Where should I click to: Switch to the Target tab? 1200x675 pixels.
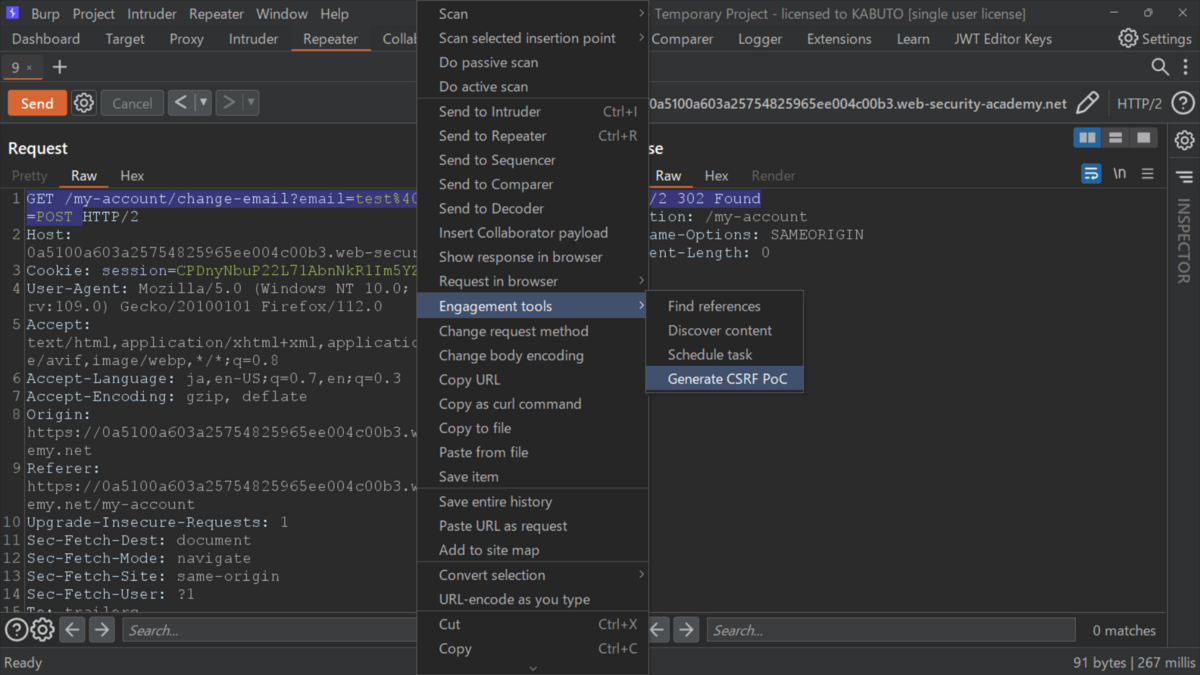pos(125,38)
